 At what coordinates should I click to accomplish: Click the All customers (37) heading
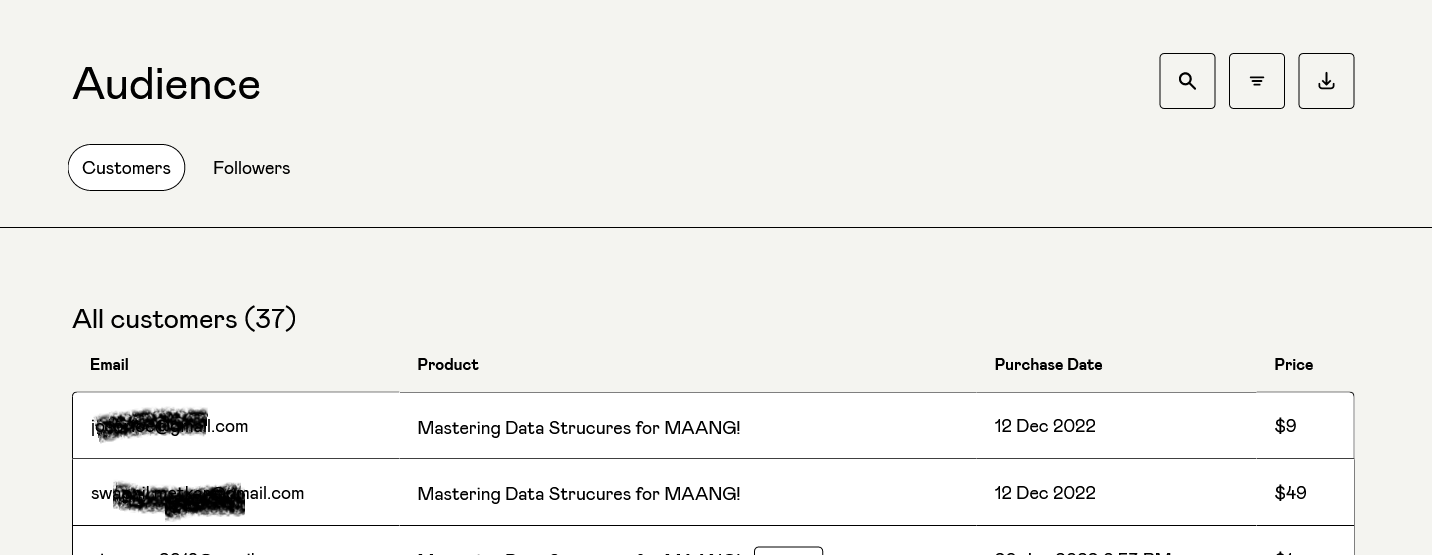point(184,319)
